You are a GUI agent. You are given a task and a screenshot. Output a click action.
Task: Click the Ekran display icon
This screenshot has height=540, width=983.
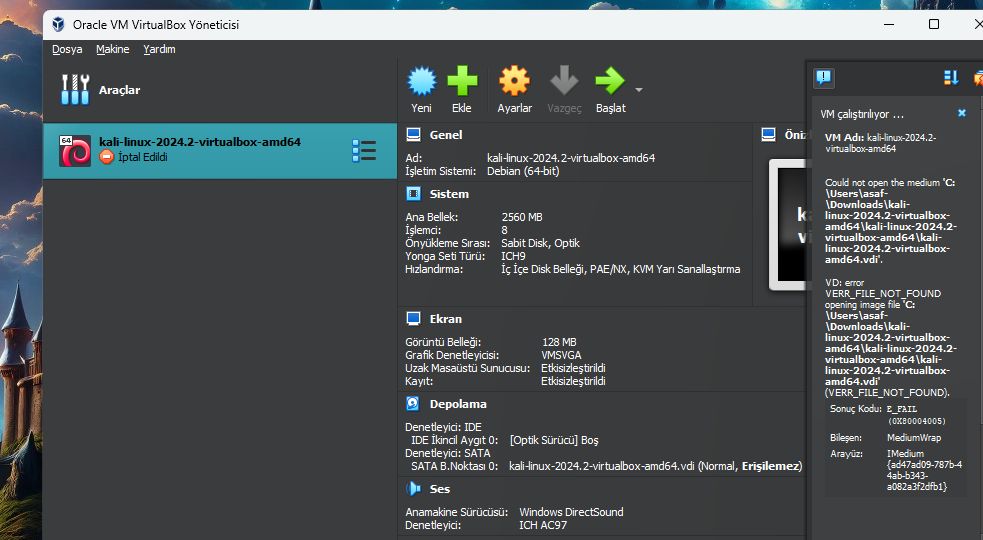tap(414, 319)
